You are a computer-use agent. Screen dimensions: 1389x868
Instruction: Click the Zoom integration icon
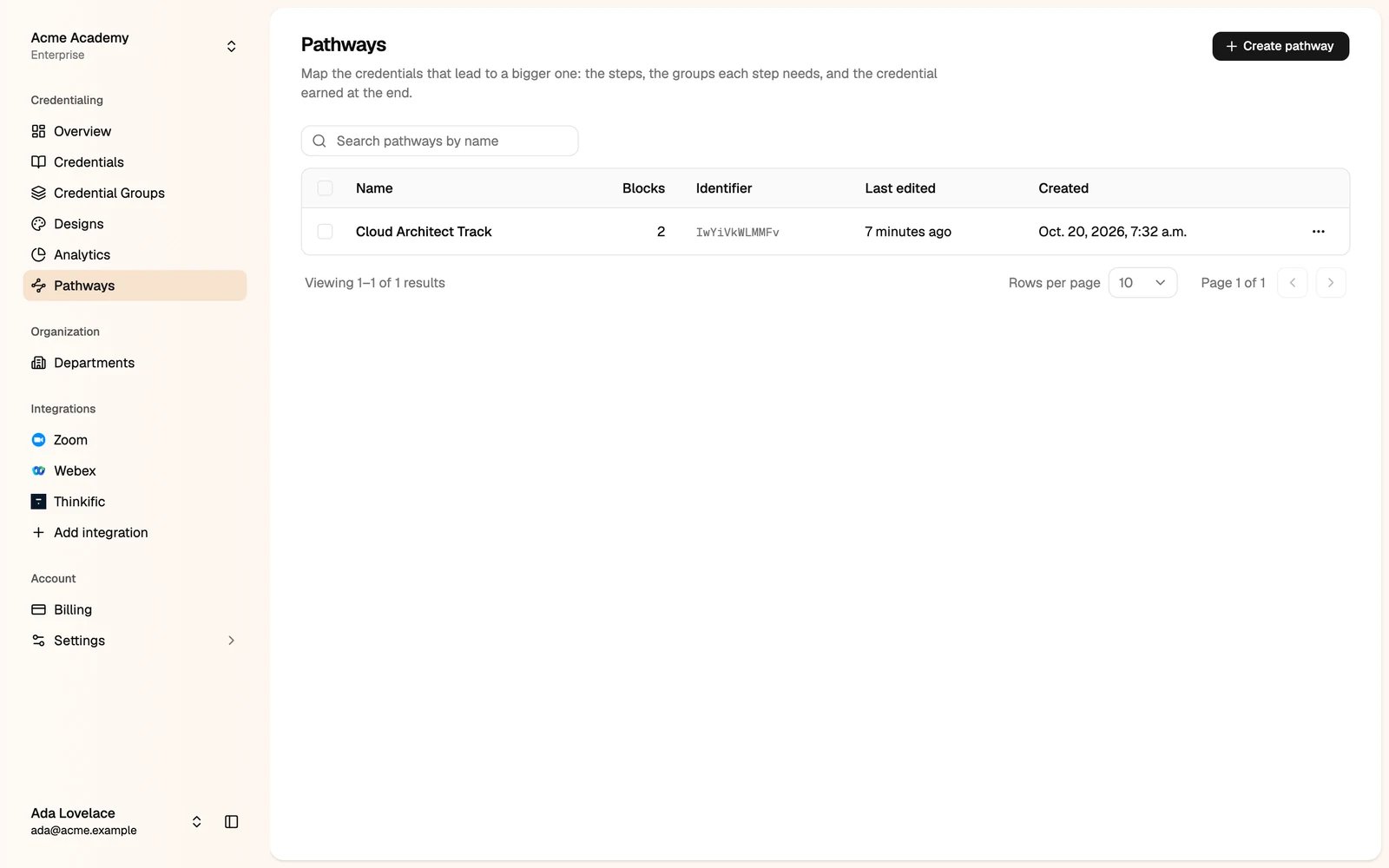coord(38,440)
